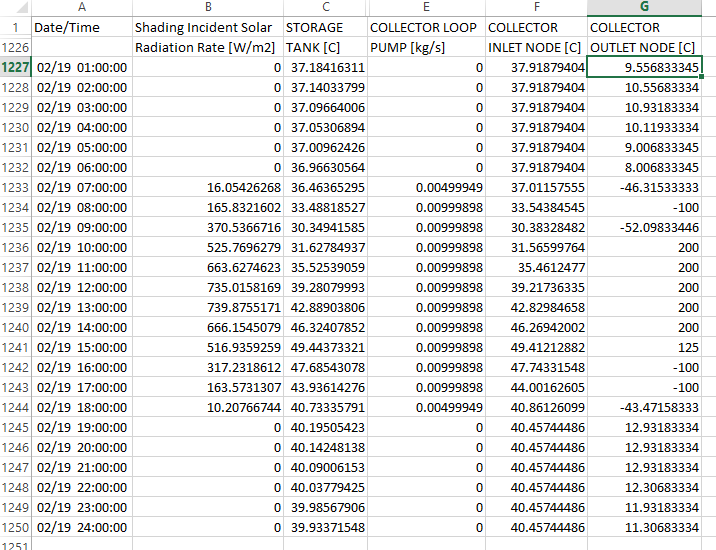Select pump value 0.00499949 in row 1244
The width and height of the screenshot is (716, 550).
426,407
